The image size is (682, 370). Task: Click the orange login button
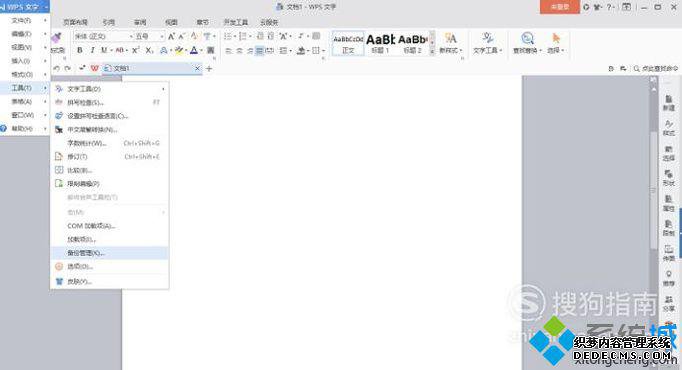tap(560, 7)
